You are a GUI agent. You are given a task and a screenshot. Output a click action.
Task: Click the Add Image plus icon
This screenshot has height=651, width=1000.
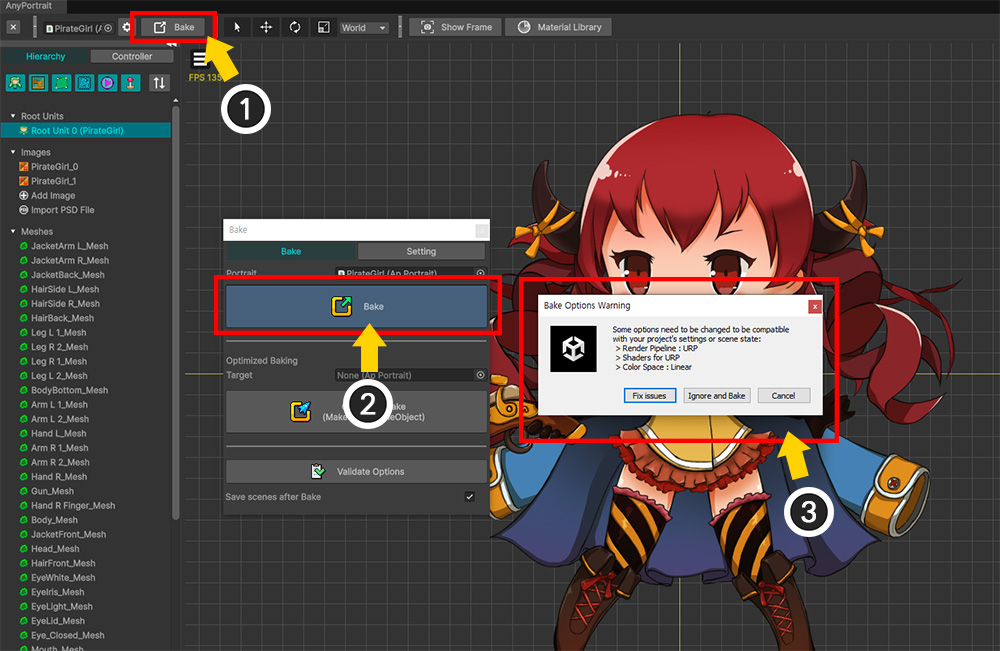click(x=24, y=196)
